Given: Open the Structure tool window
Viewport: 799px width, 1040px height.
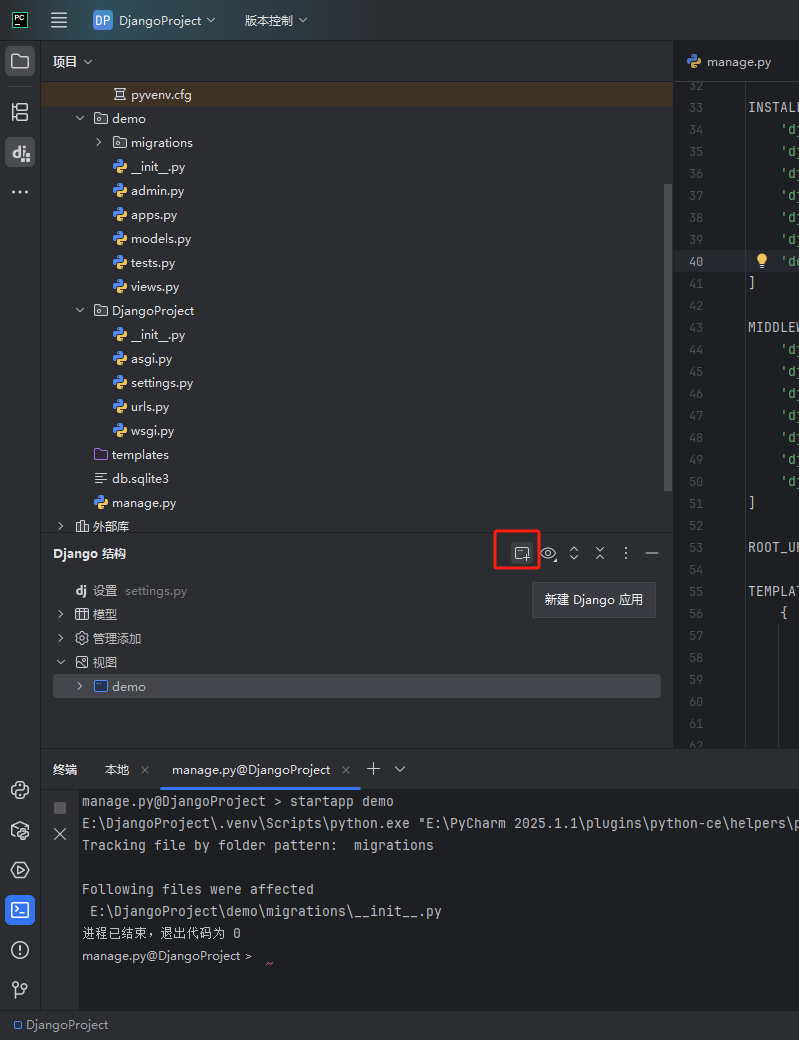Looking at the screenshot, I should coord(20,112).
